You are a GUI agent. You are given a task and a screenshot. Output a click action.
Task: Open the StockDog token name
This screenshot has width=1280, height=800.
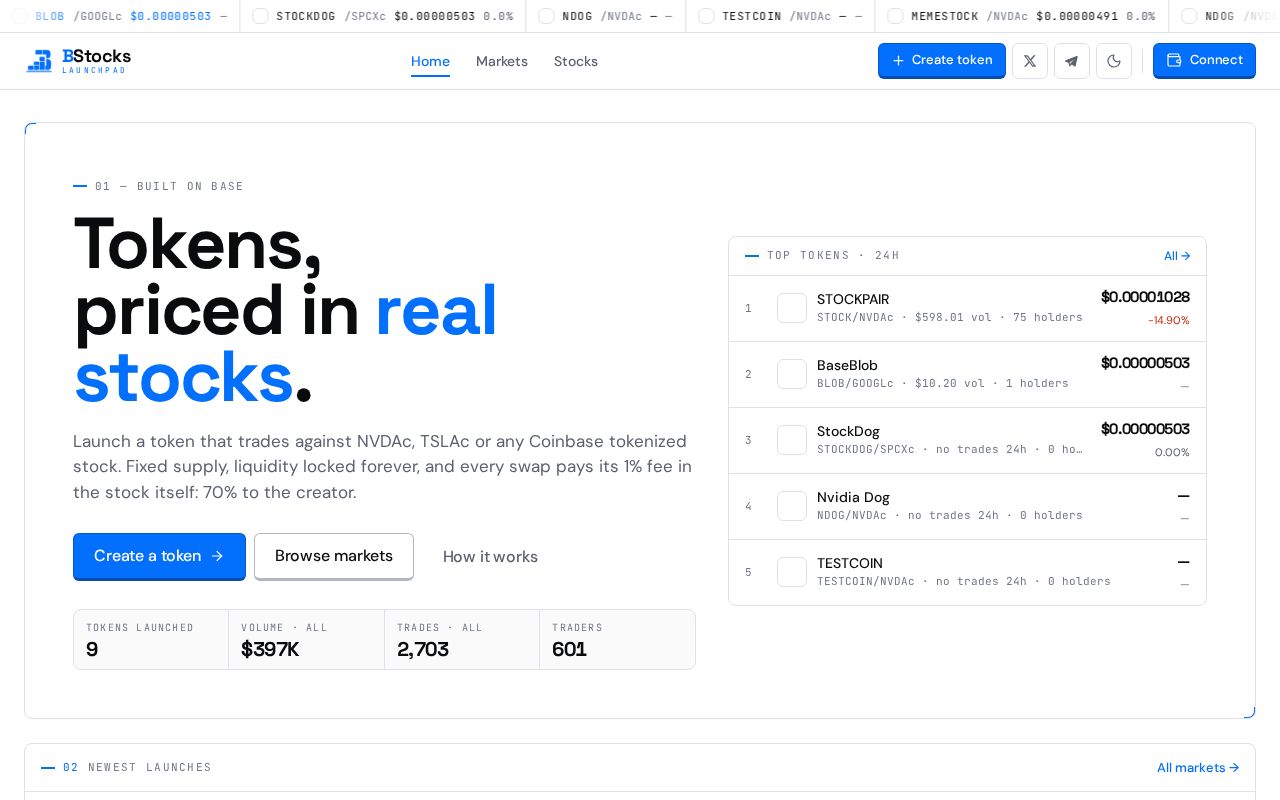click(x=848, y=431)
